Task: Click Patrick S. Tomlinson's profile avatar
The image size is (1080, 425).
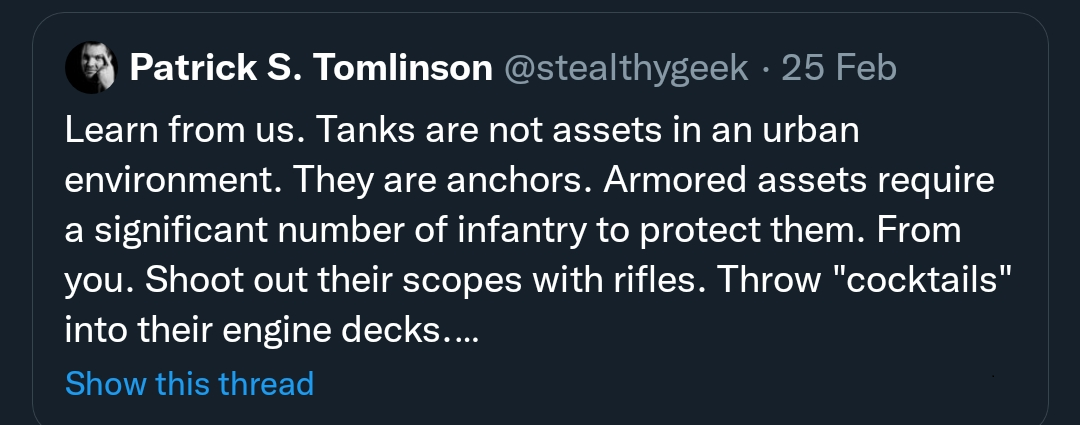Action: coord(91,68)
